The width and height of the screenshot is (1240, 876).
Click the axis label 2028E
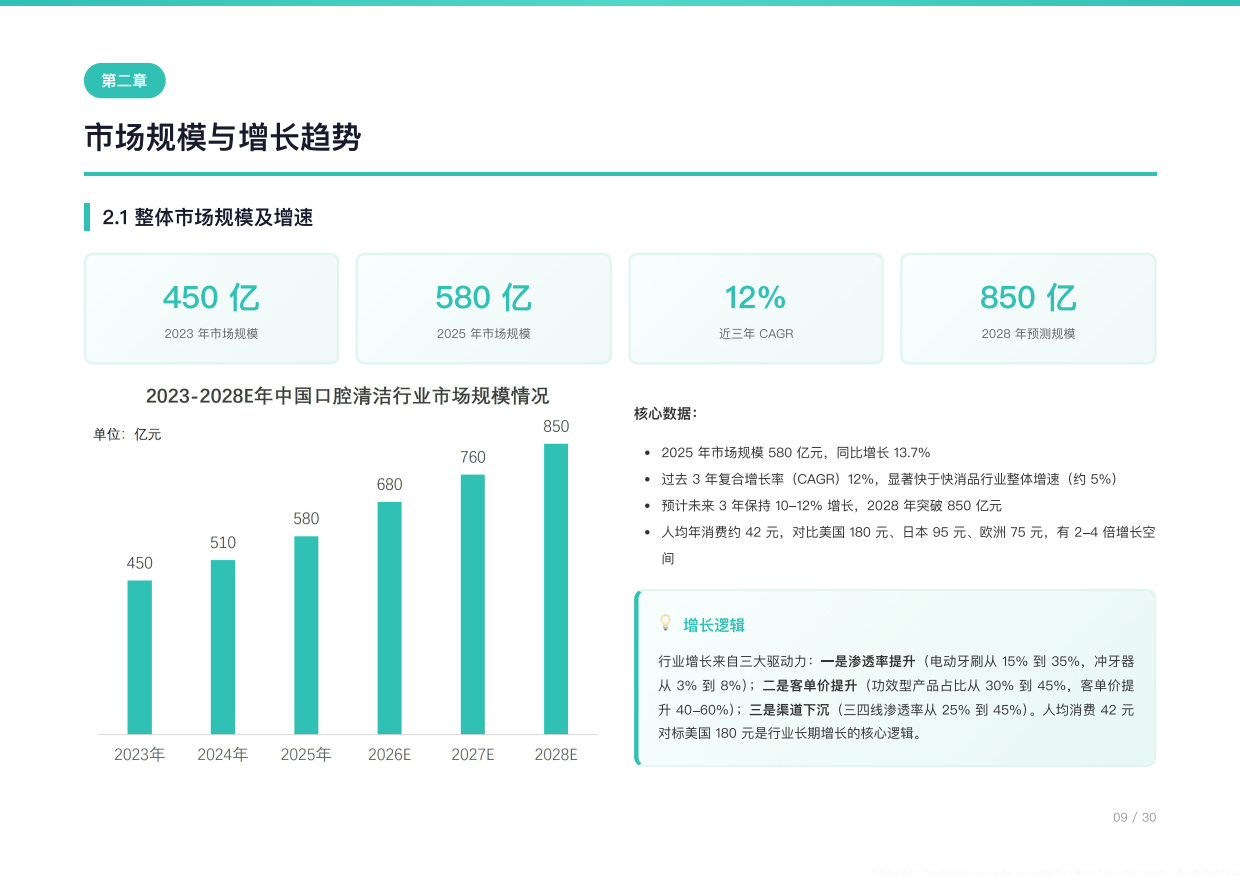coord(556,754)
